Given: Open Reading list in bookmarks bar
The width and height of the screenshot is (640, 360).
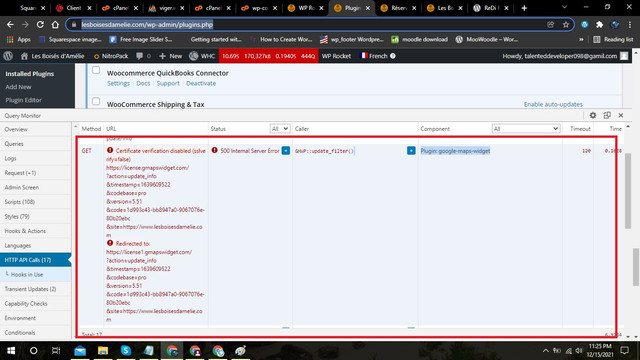Looking at the screenshot, I should pyautogui.click(x=613, y=40).
